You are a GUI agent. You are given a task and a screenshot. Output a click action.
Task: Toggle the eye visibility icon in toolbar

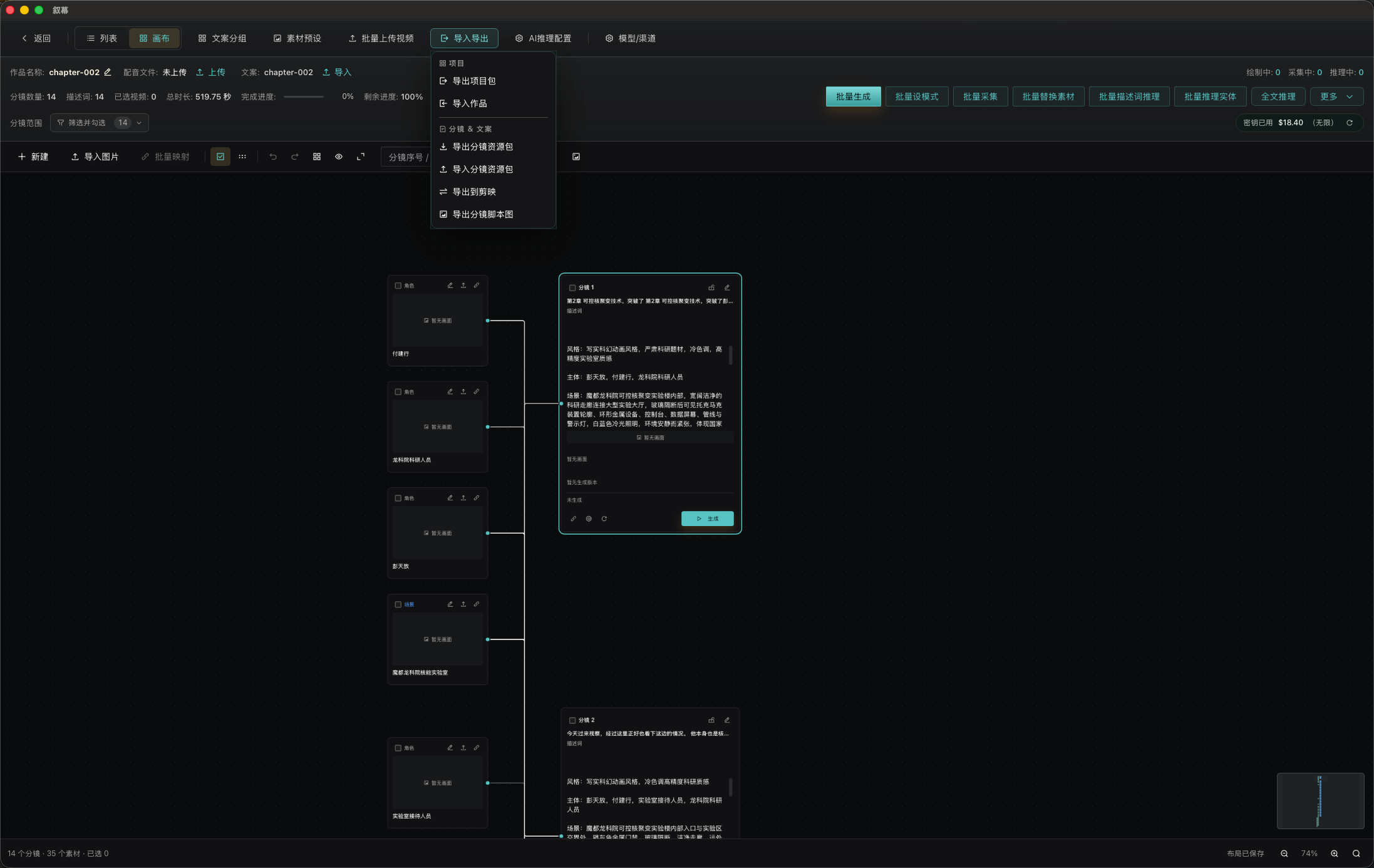pos(339,157)
